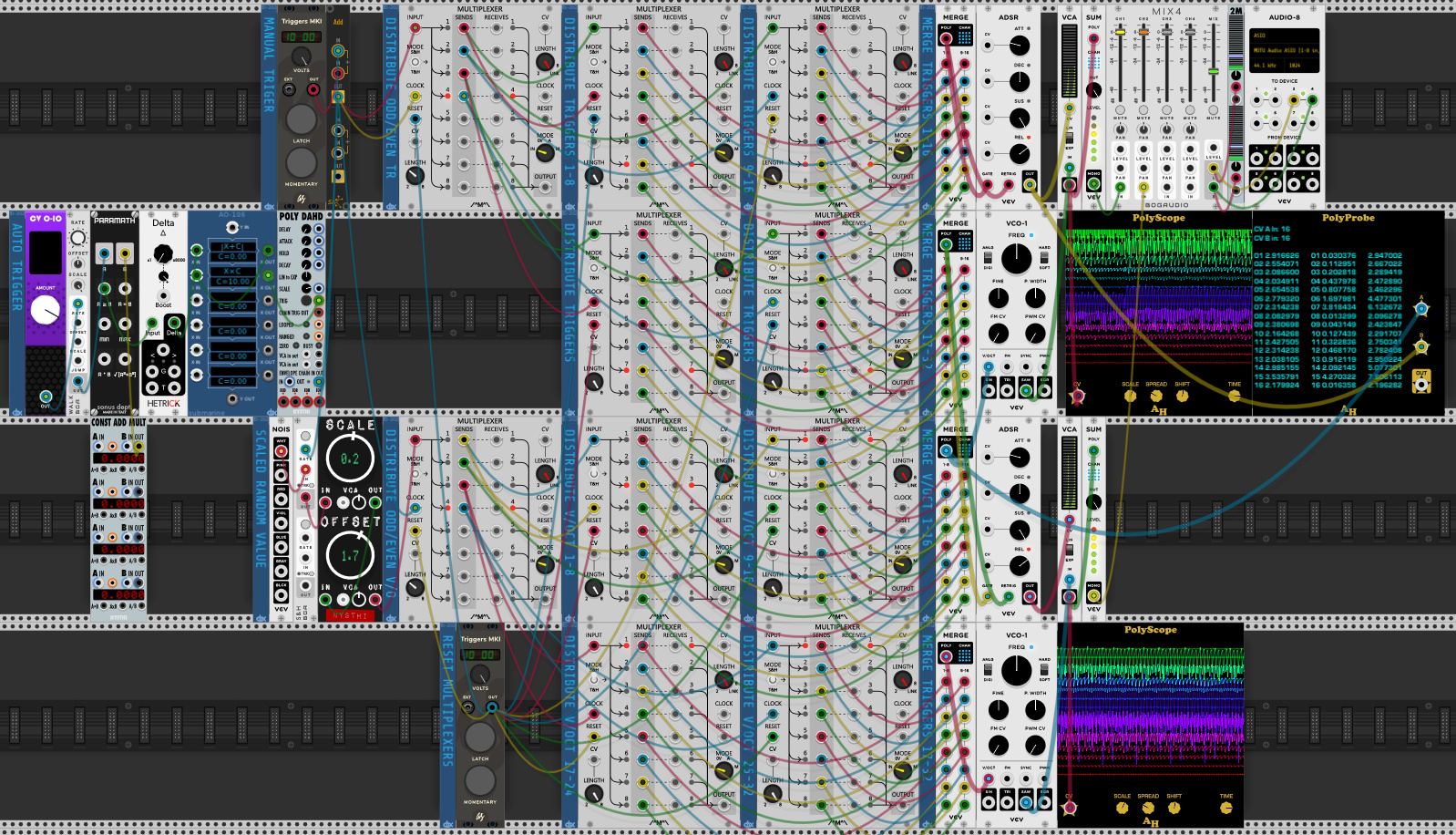
Task: Click the CV 0-10 module OUT jack
Action: 46,397
